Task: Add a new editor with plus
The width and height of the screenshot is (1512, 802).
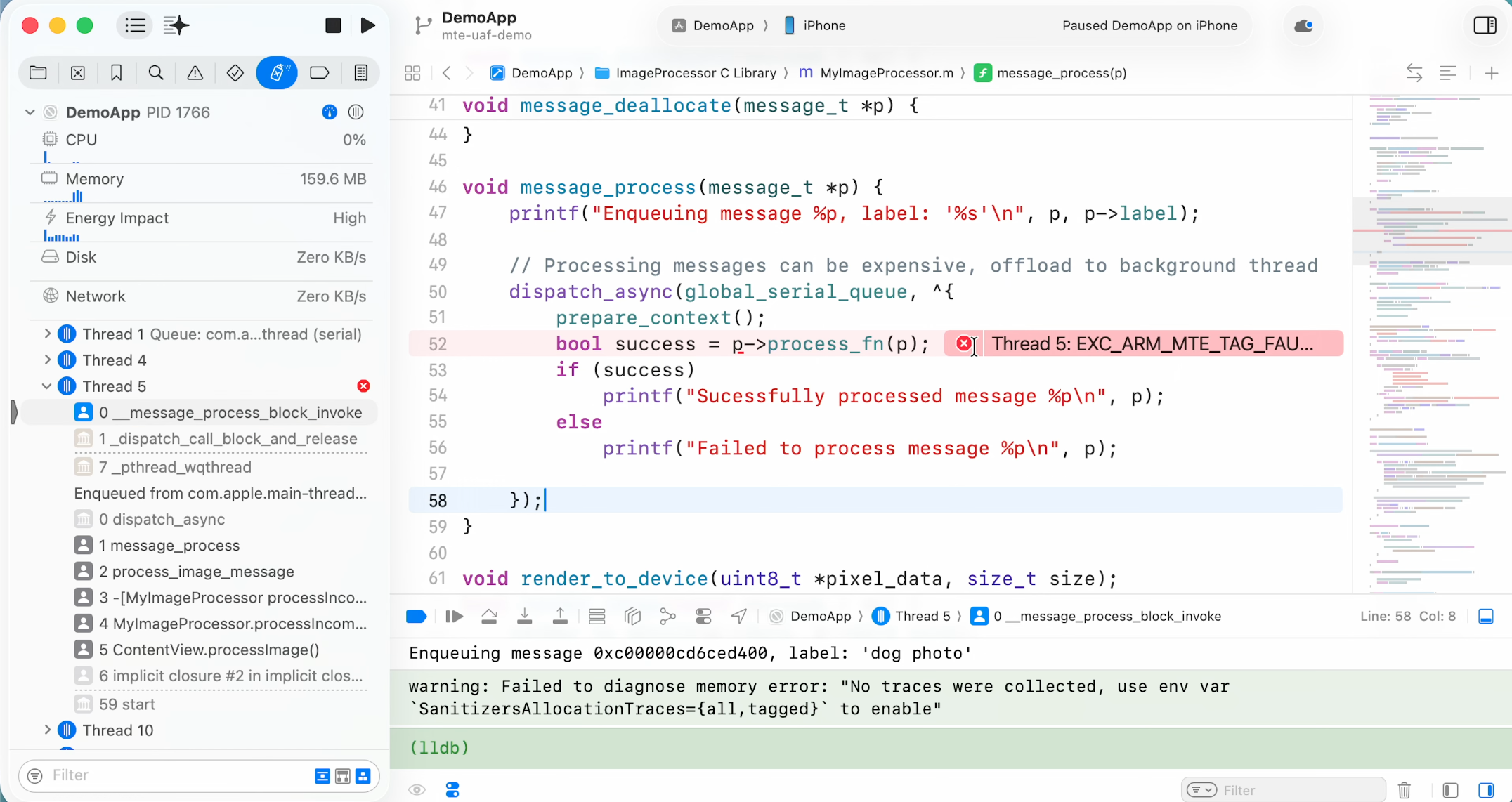Action: tap(1492, 73)
